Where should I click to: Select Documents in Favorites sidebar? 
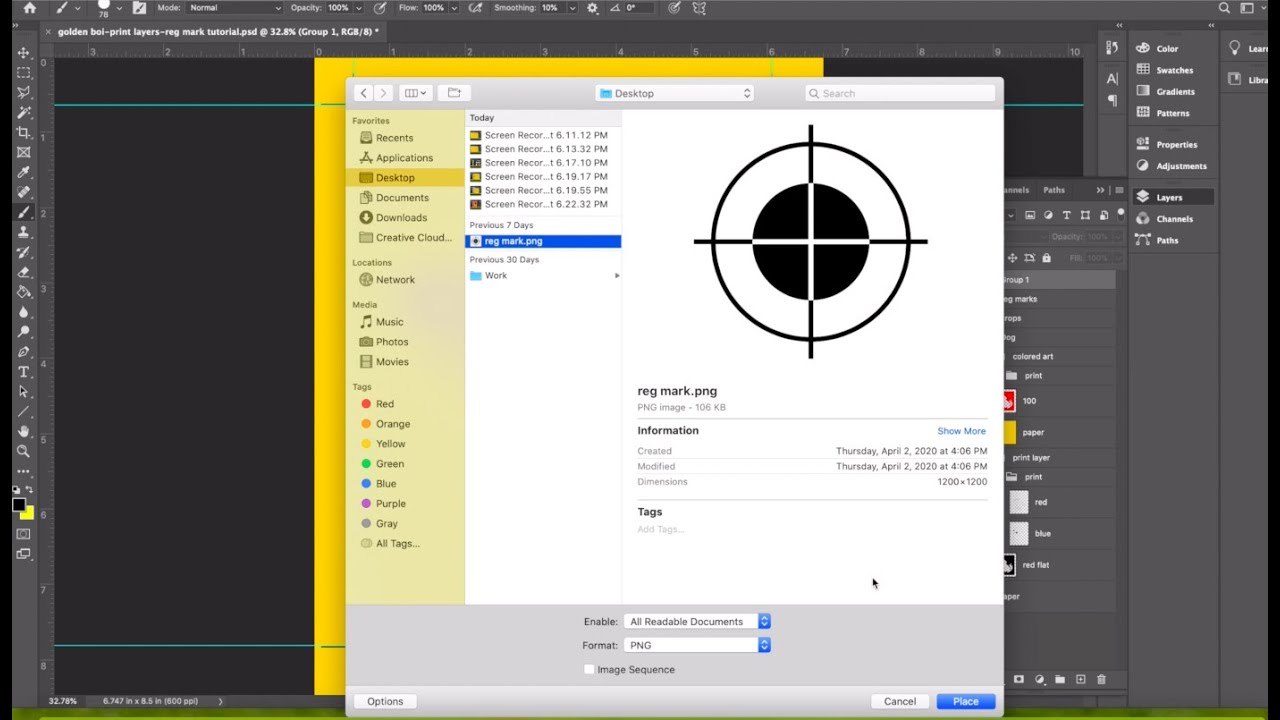coord(403,198)
